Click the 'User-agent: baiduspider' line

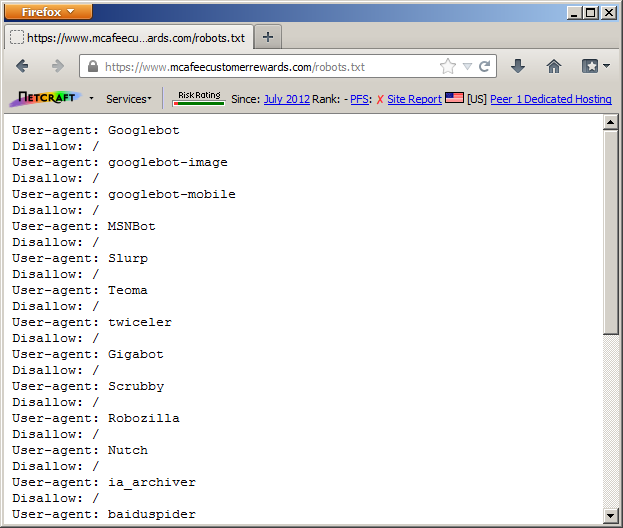click(x=104, y=514)
